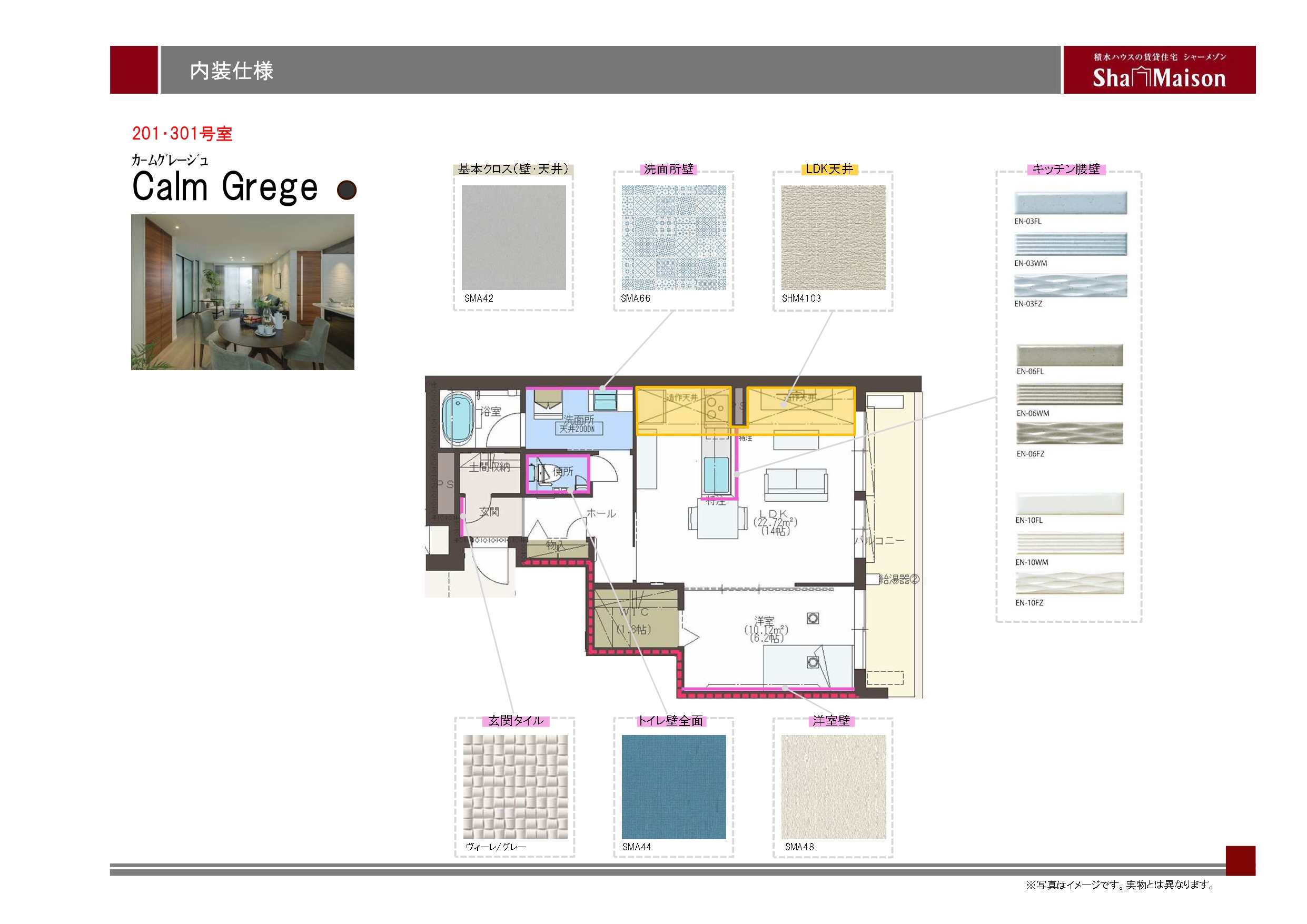
Task: Click the SMA42 code text
Action: (x=479, y=299)
